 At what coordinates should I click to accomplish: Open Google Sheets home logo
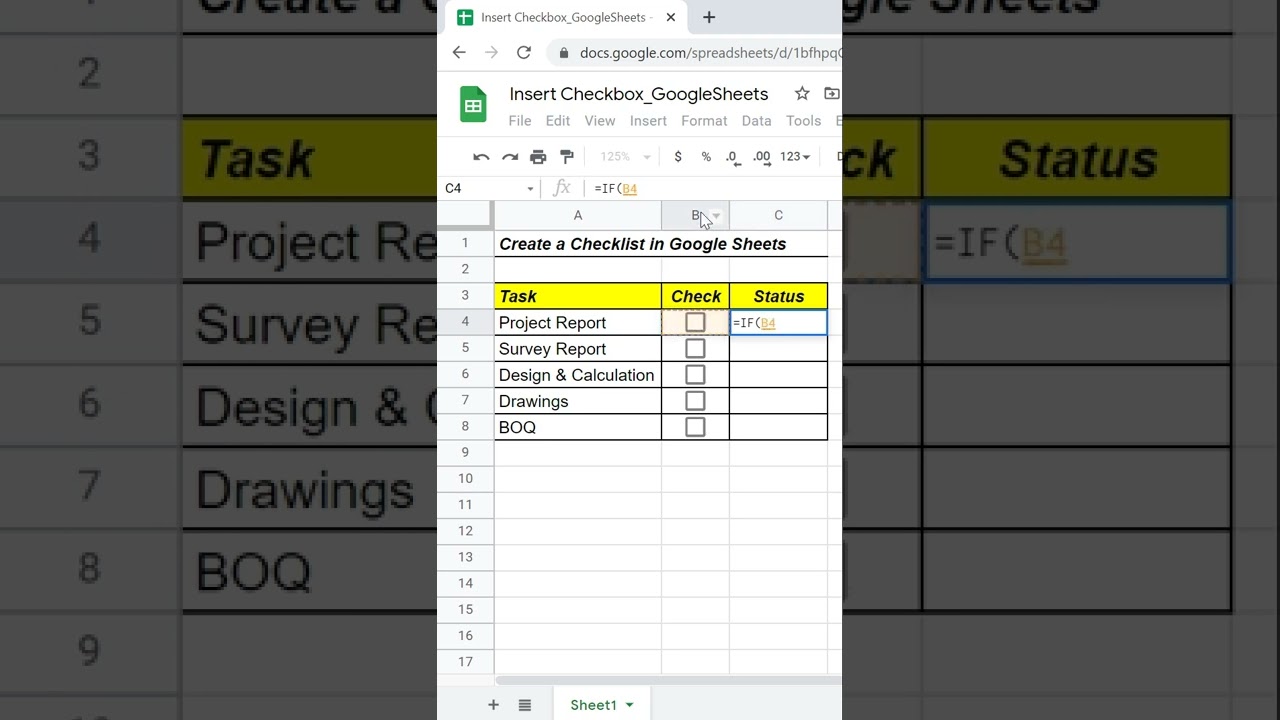473,105
